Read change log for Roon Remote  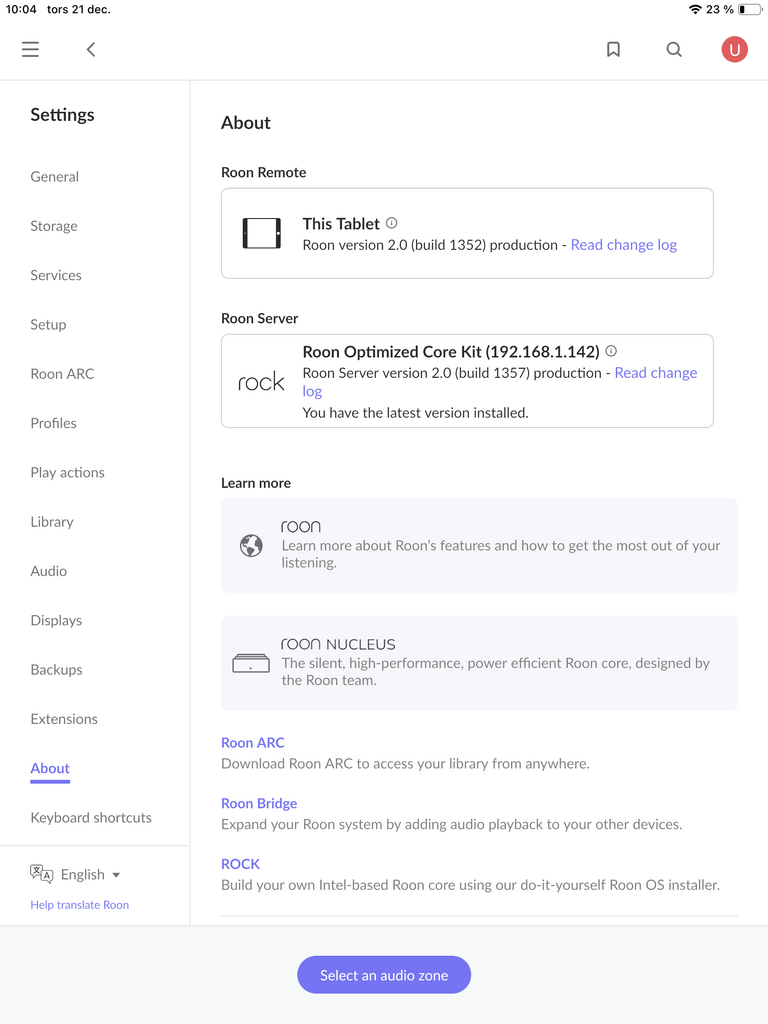(x=624, y=245)
